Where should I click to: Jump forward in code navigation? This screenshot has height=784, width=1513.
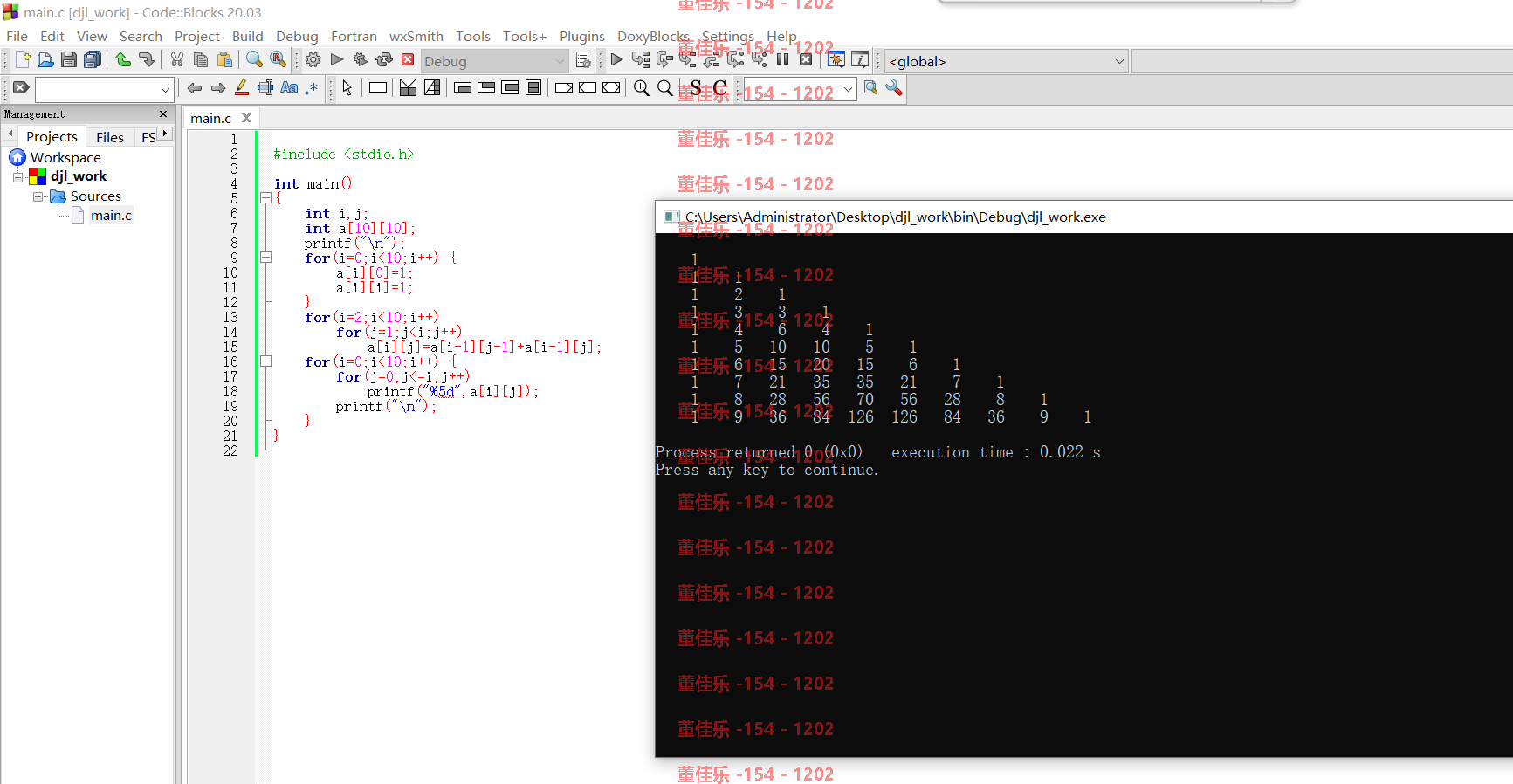click(x=218, y=88)
